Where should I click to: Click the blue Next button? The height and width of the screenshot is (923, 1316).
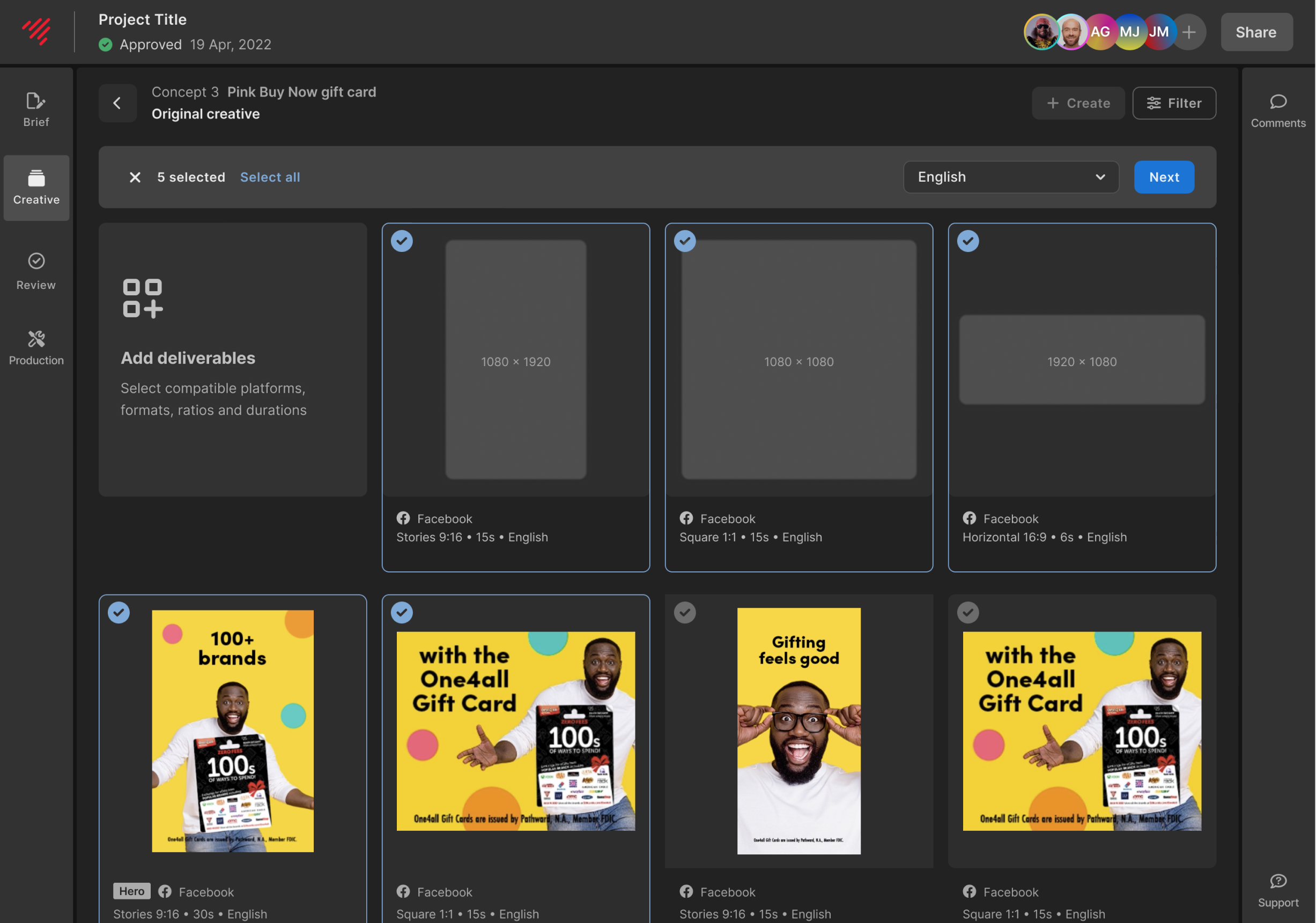point(1164,177)
